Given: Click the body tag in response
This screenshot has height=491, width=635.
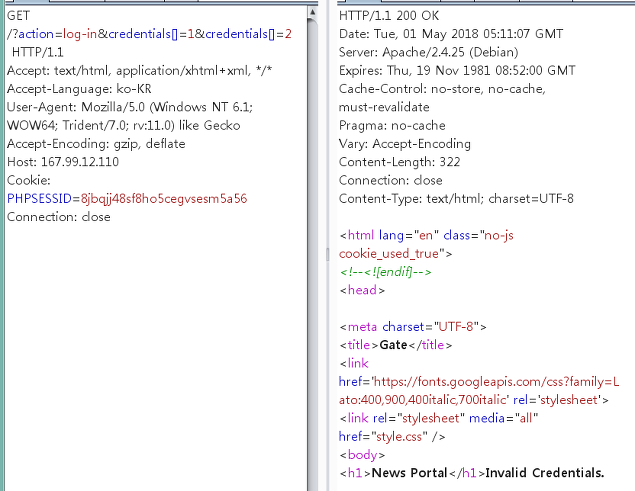Looking at the screenshot, I should point(362,455).
